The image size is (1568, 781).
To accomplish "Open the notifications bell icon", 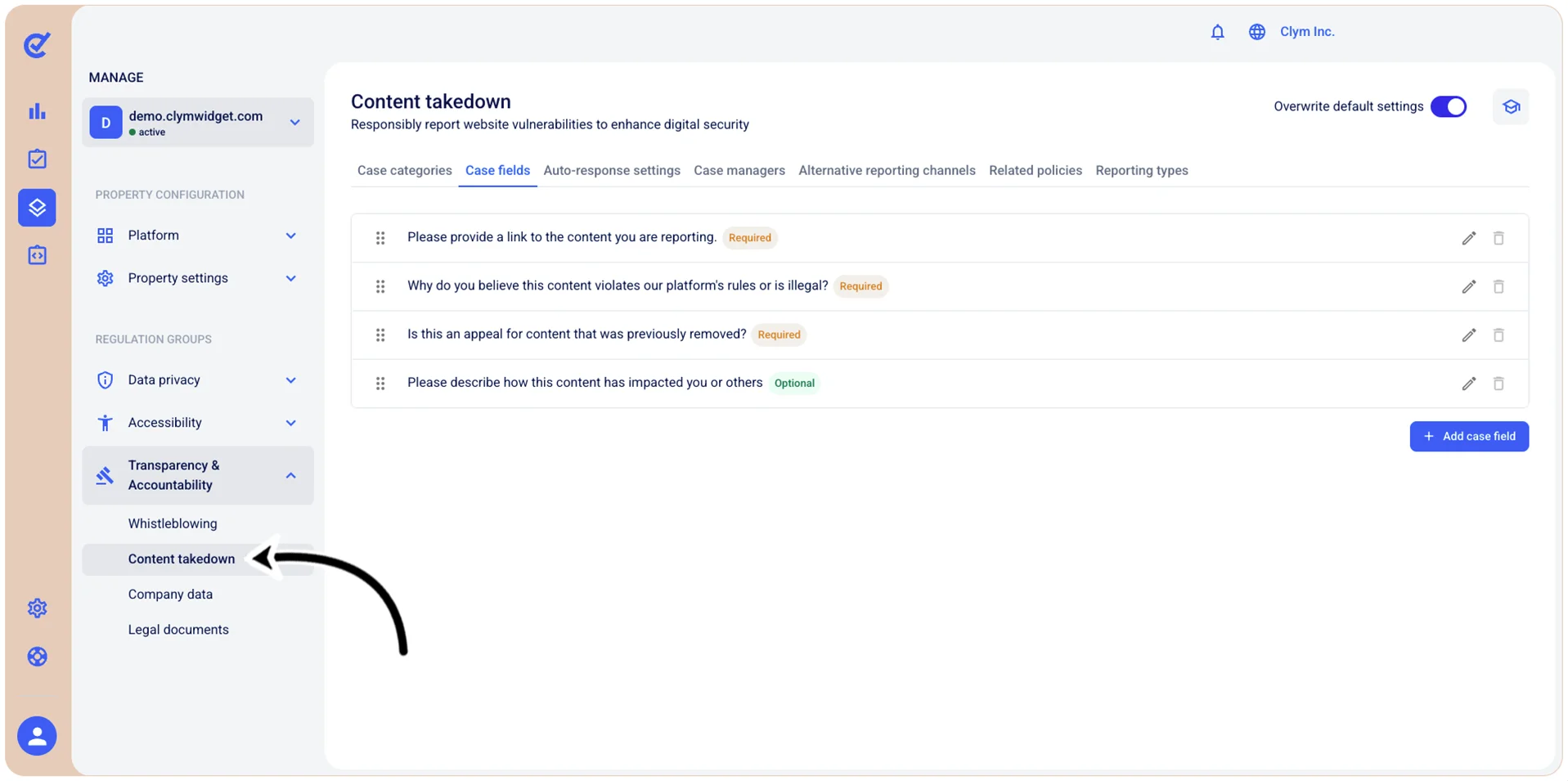I will tap(1217, 32).
